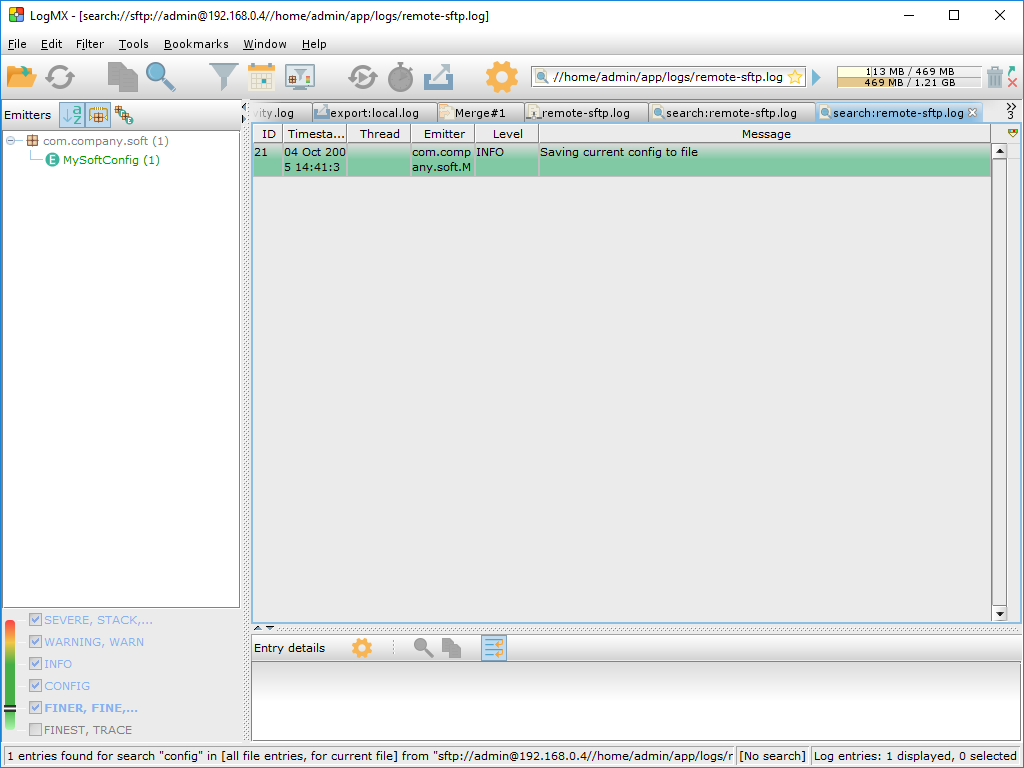Click the stopwatch timer icon

(x=400, y=77)
